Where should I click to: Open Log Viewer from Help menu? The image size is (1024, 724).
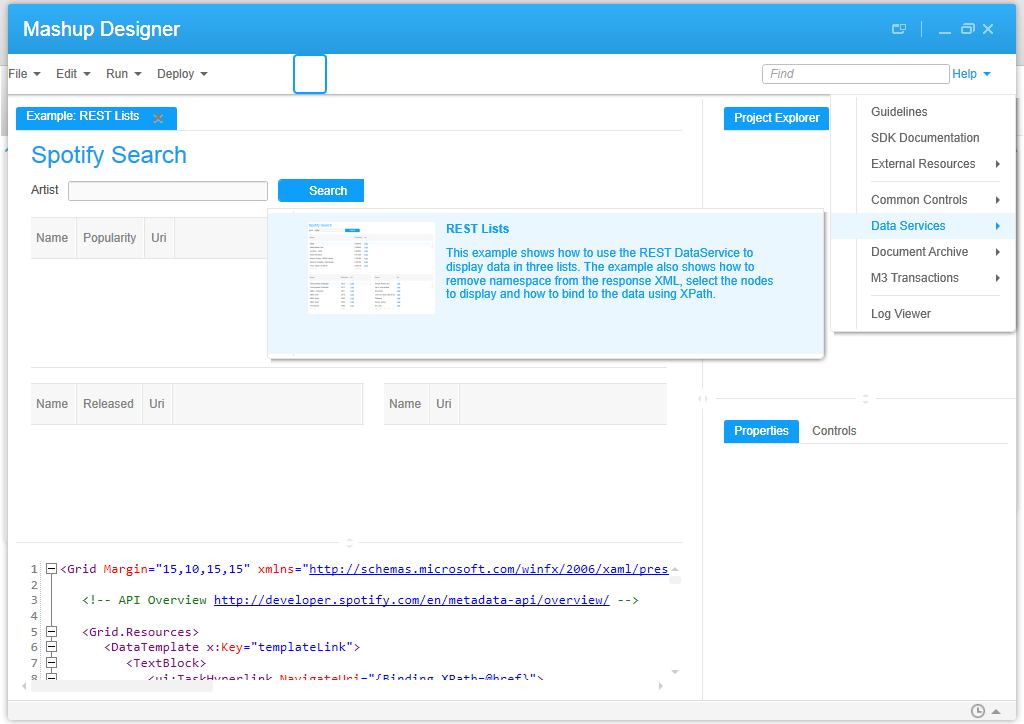coord(900,314)
